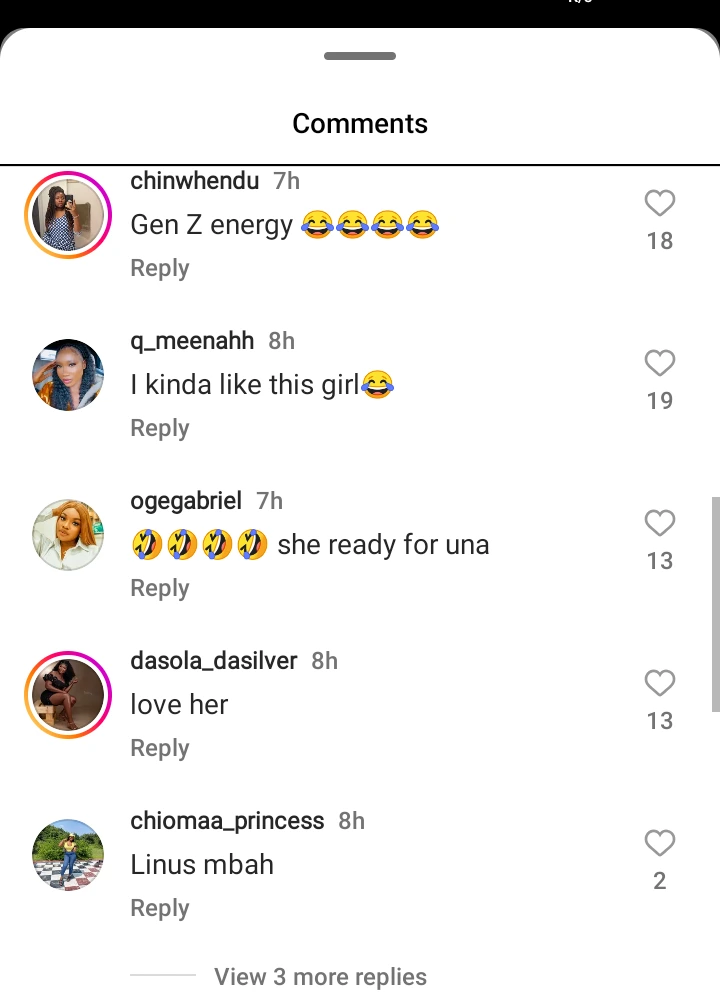The image size is (720, 998).
Task: Reply to chiomaa_princess's comment
Action: click(160, 908)
